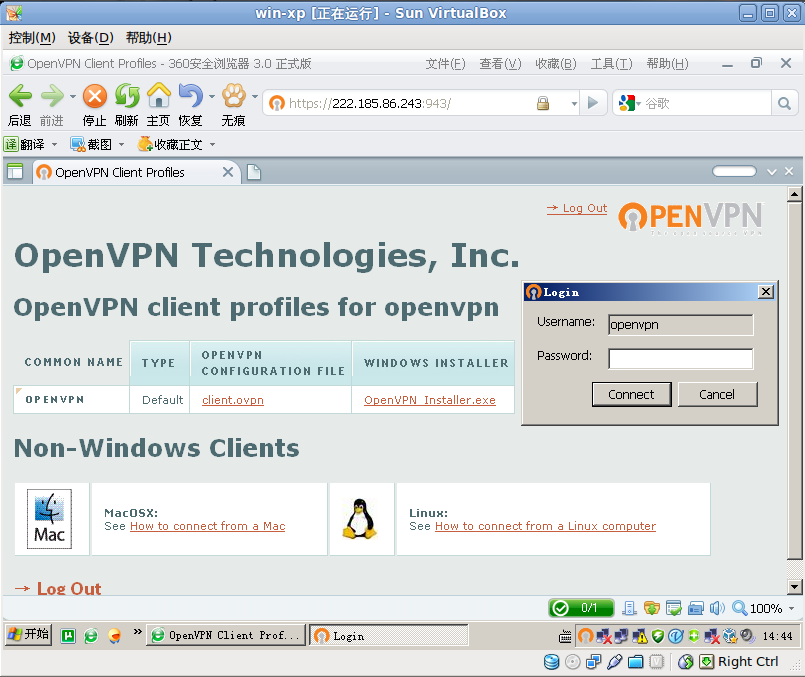The width and height of the screenshot is (805, 677).
Task: Open the dropdown arrow next to the Restore button
Action: [212, 96]
